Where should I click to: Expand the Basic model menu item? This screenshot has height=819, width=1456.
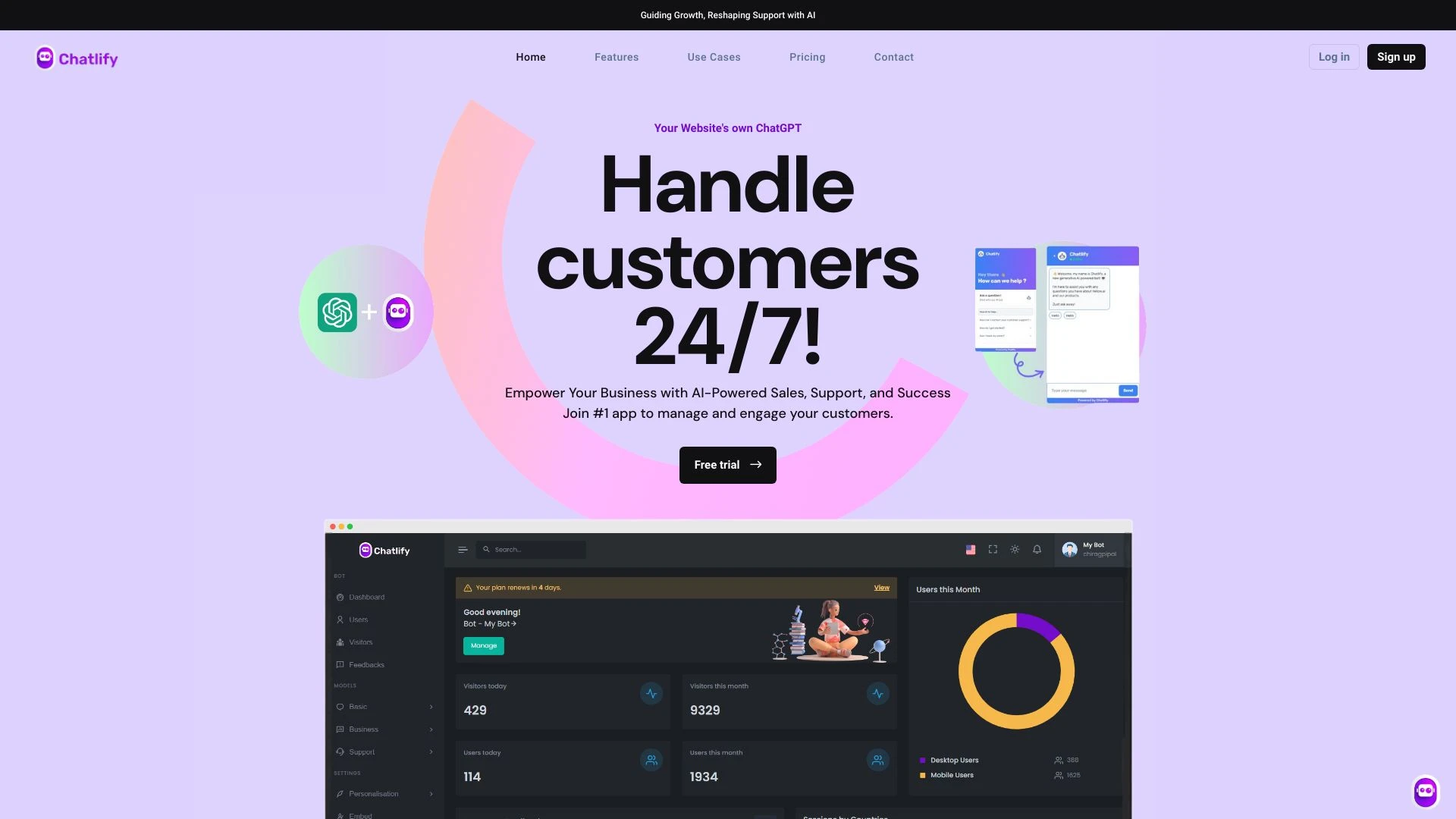[430, 707]
